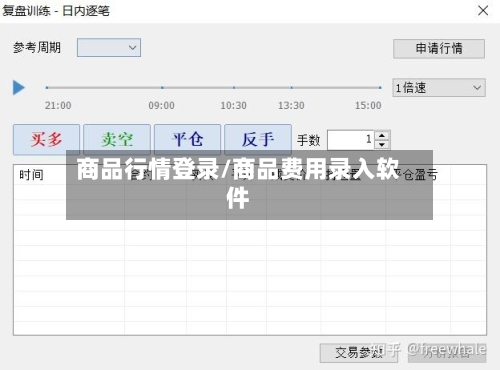Open the 参考周期 dropdown
The width and height of the screenshot is (500, 370).
tap(109, 48)
